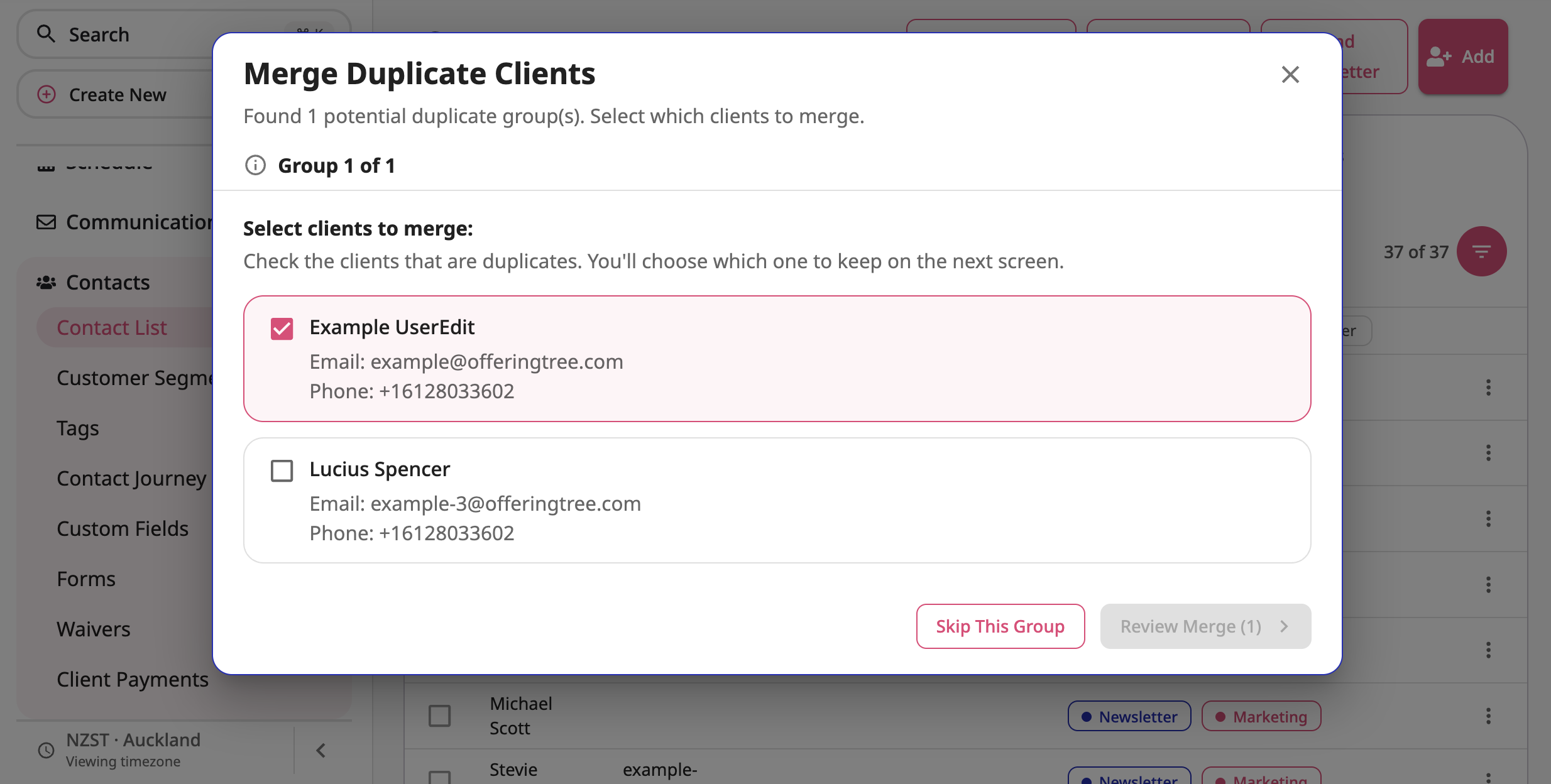Close the Merge Duplicate Clients dialog
Viewport: 1551px width, 784px height.
1290,75
